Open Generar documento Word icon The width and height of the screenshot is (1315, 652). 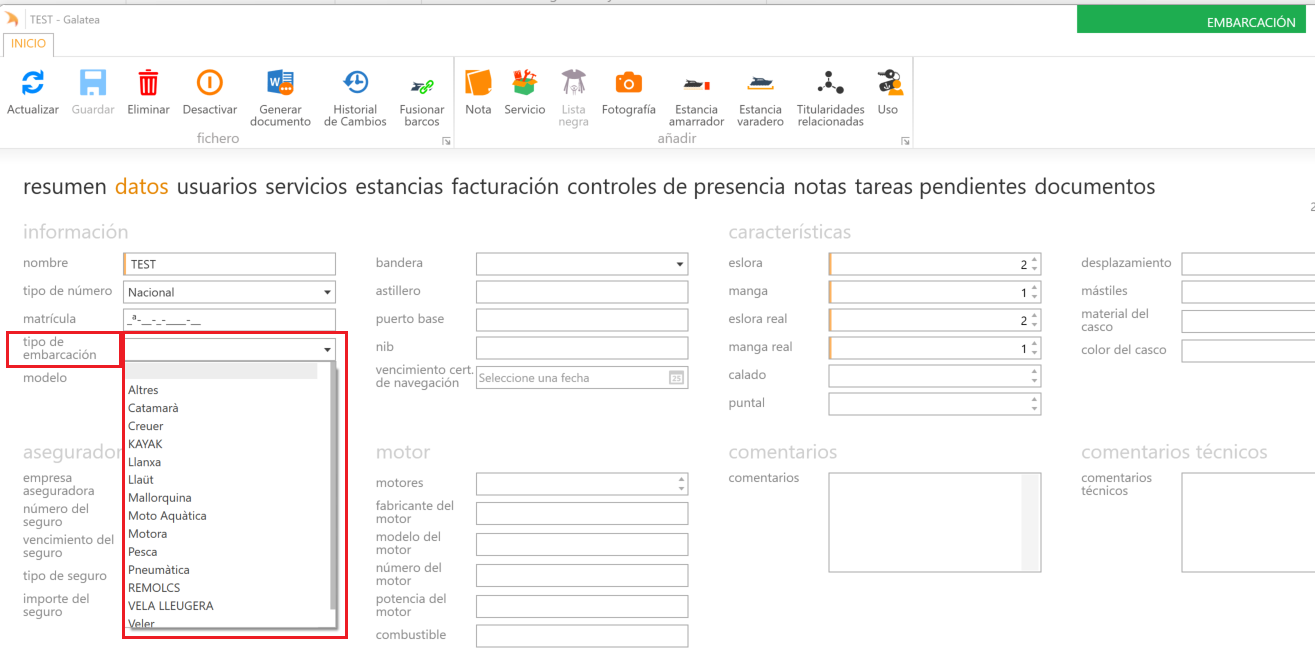(280, 83)
